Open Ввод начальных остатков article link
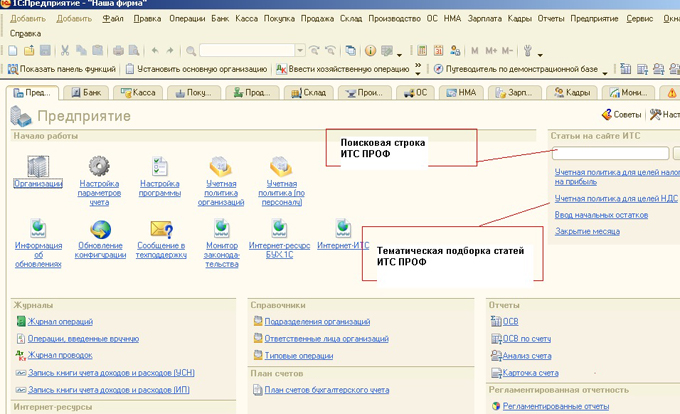The image size is (680, 414). 601,215
